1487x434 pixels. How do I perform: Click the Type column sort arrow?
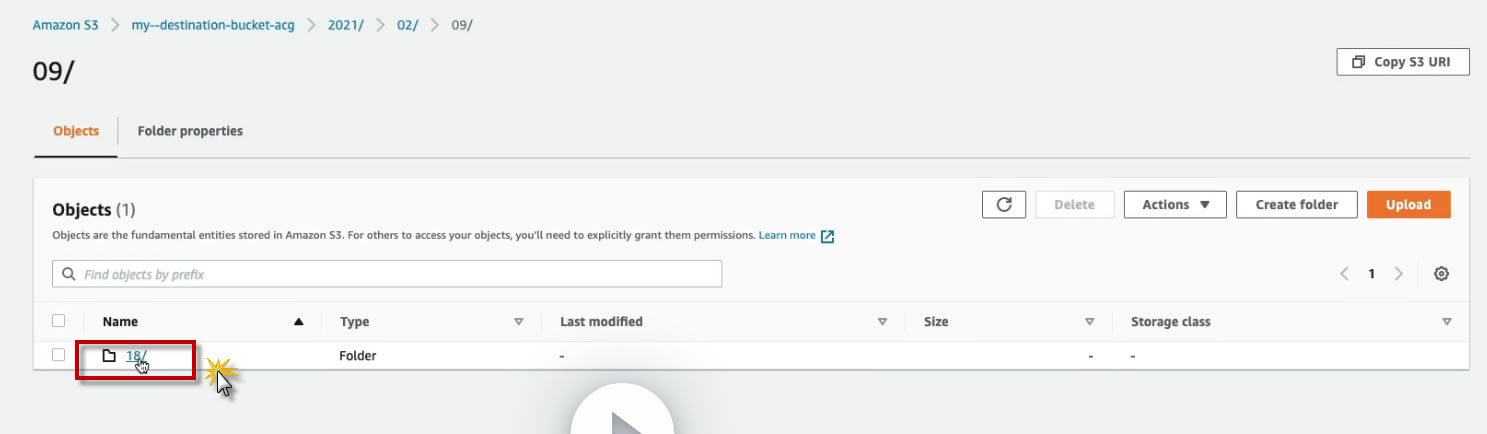pyautogui.click(x=519, y=322)
